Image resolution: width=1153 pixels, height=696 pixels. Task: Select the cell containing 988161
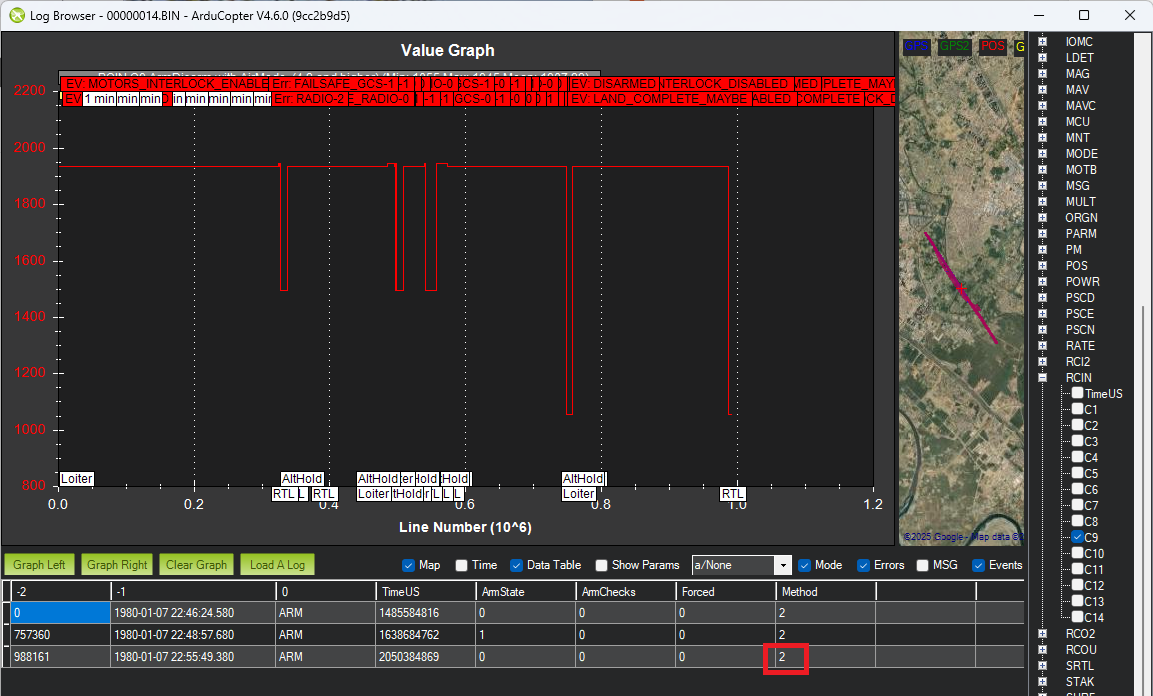coord(61,657)
